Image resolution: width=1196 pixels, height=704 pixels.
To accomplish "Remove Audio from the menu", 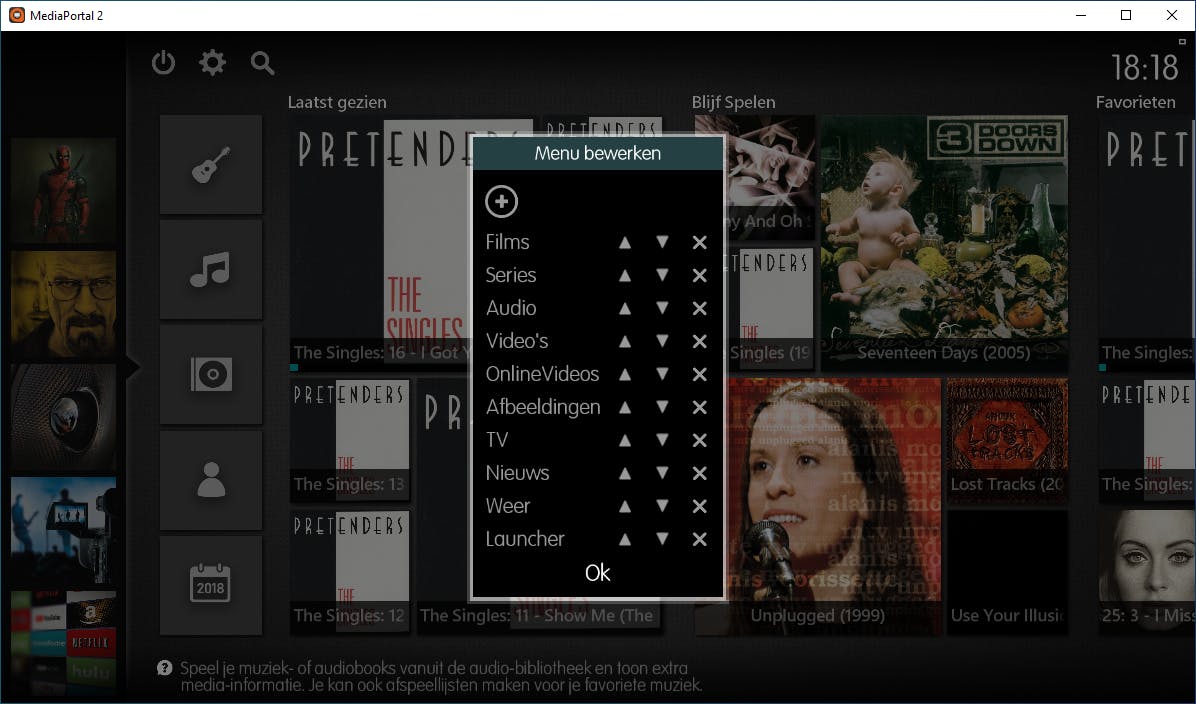I will point(699,308).
